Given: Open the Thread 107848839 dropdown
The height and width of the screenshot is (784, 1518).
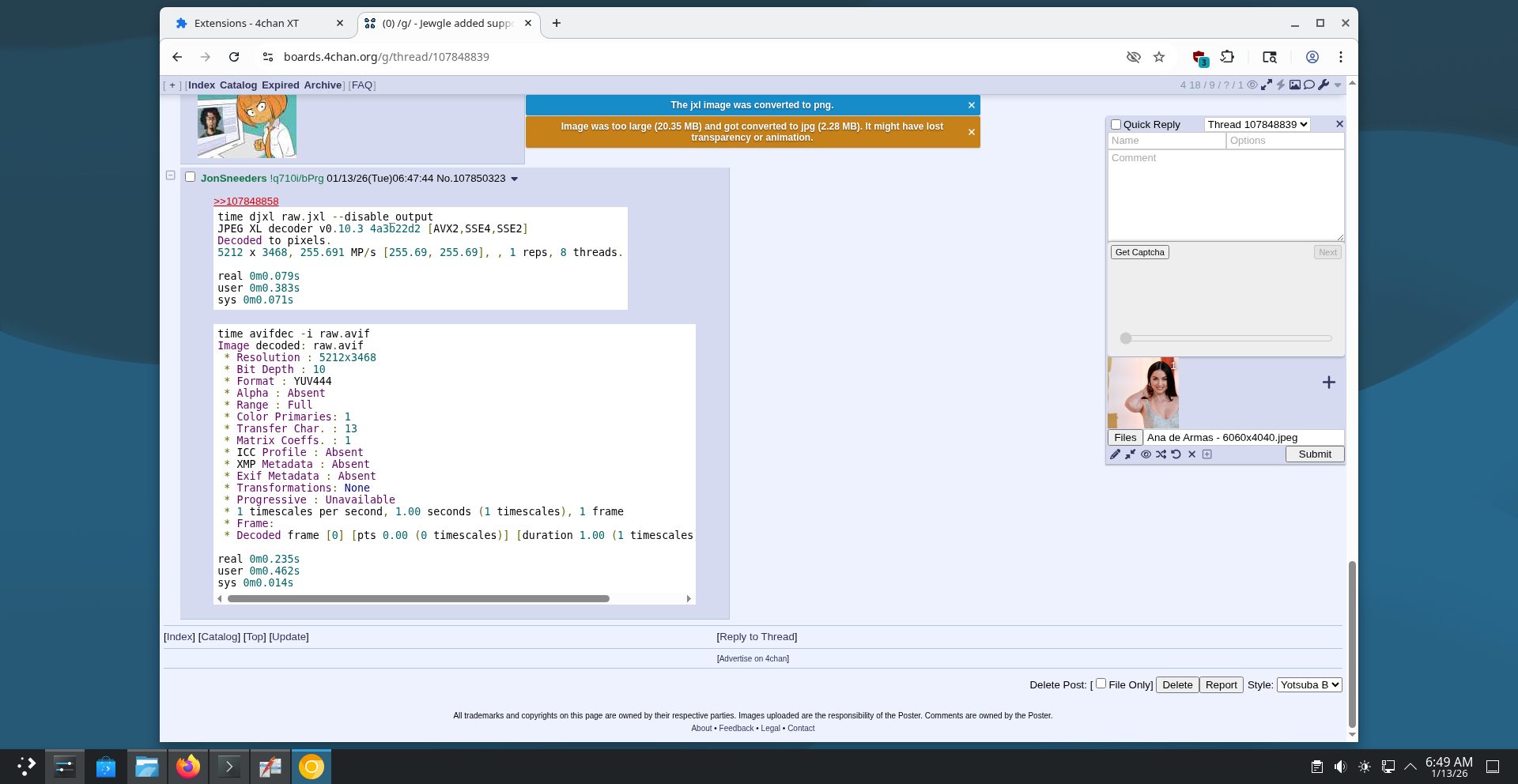Looking at the screenshot, I should point(1257,124).
